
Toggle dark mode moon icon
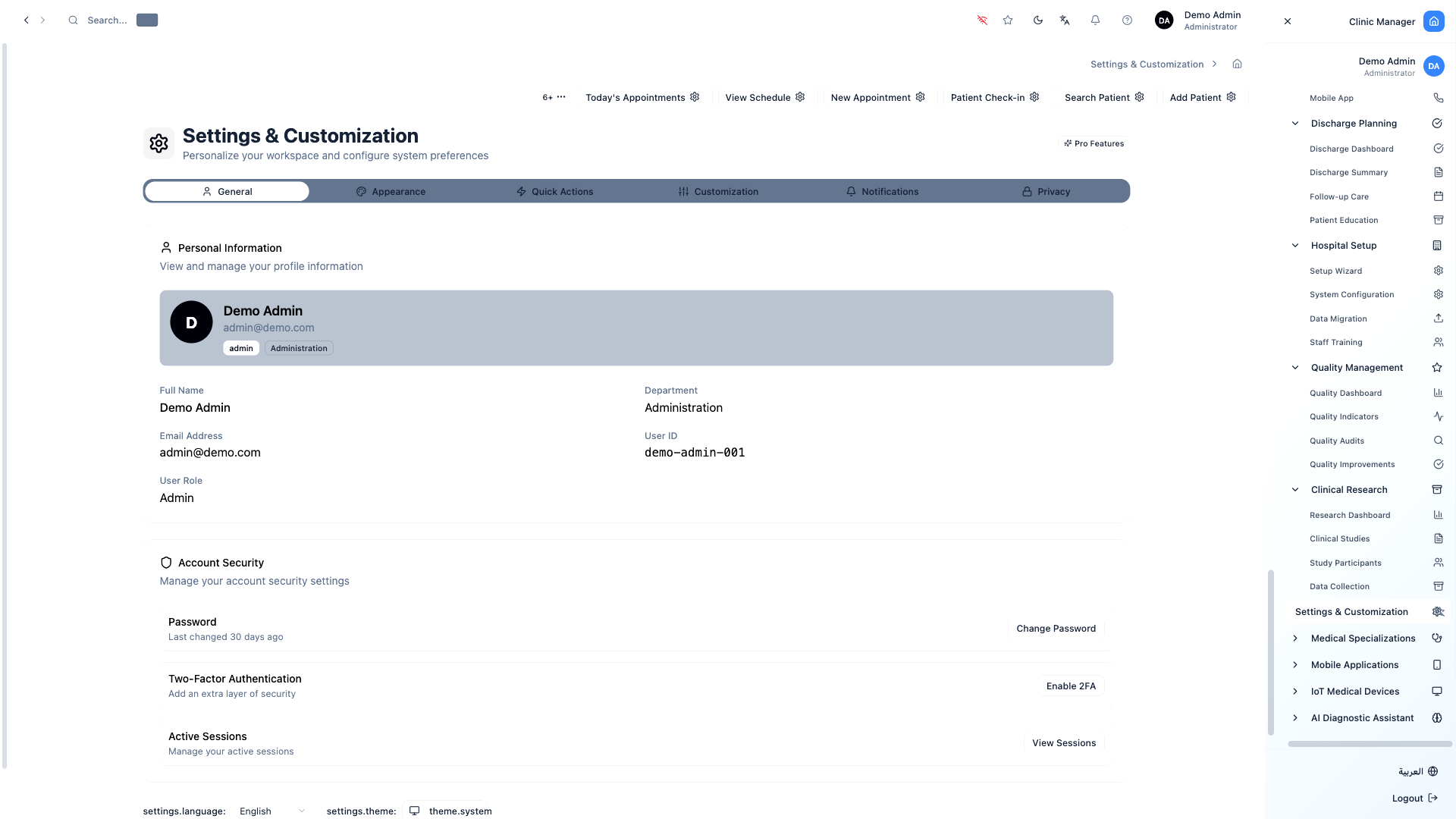[x=1037, y=20]
